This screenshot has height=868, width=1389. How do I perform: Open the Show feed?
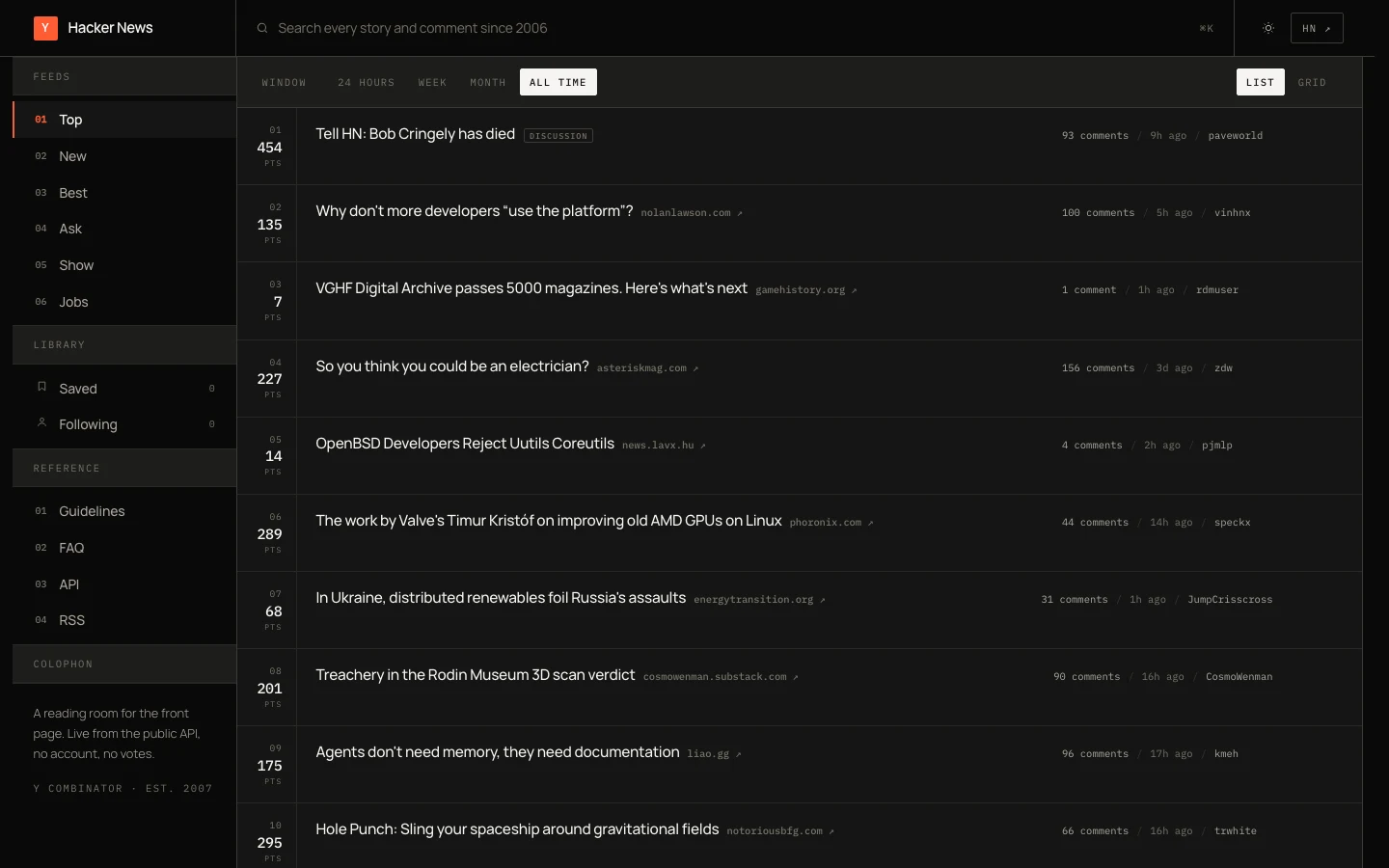pos(124,265)
